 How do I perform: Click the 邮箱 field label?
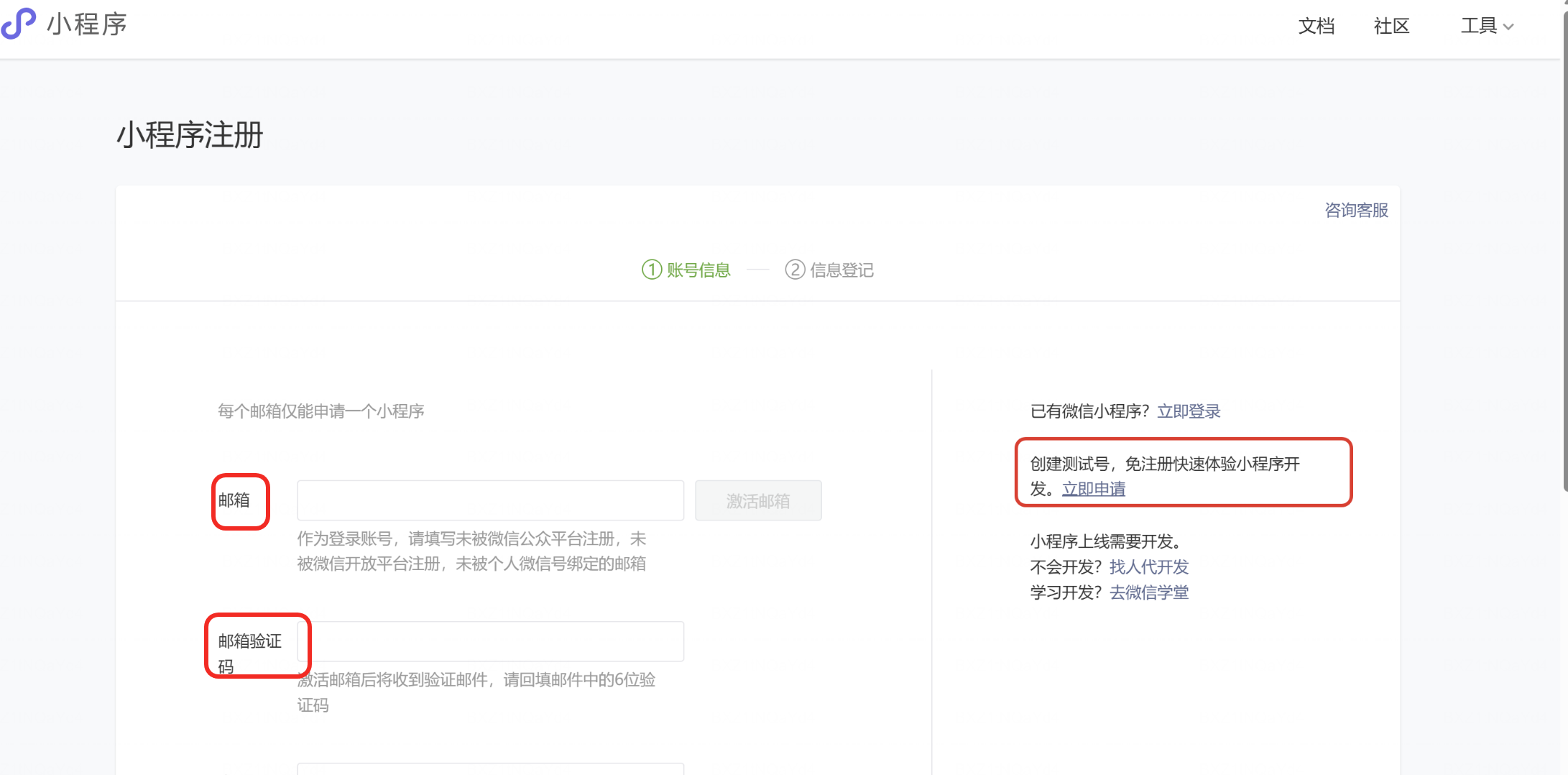click(234, 500)
